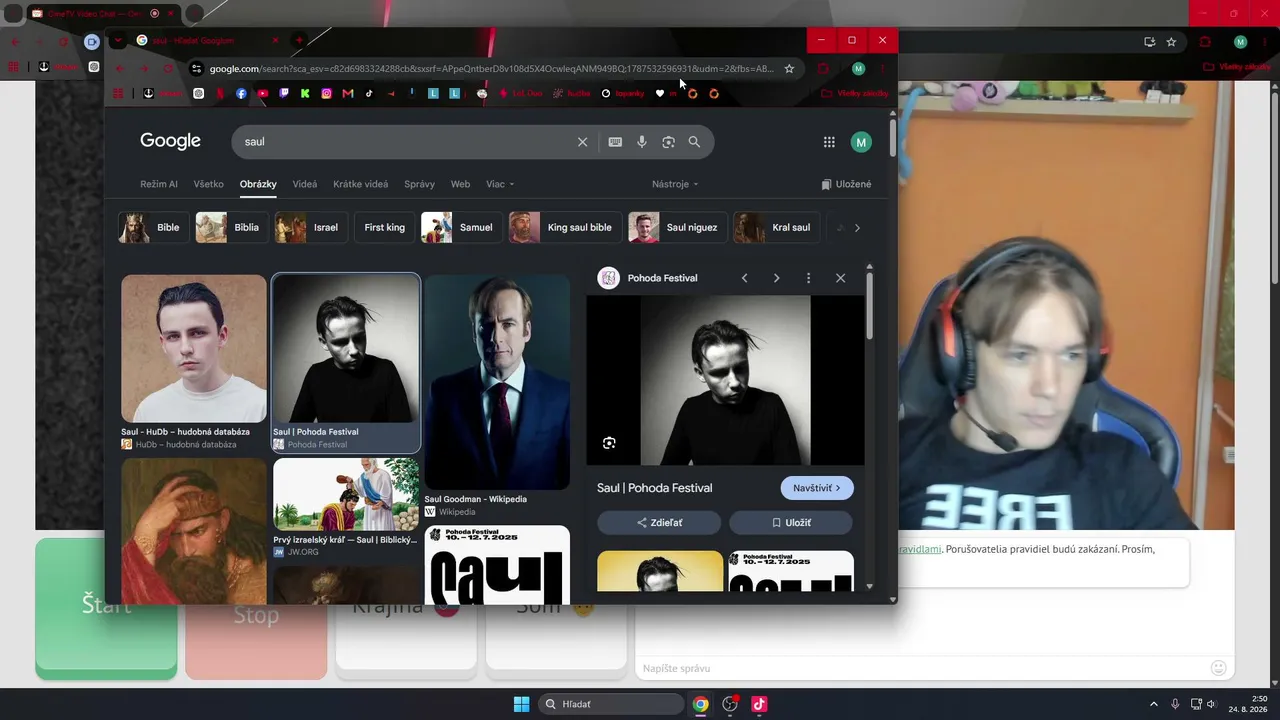The height and width of the screenshot is (720, 1280).
Task: Switch to the Správy news tab
Action: click(419, 184)
